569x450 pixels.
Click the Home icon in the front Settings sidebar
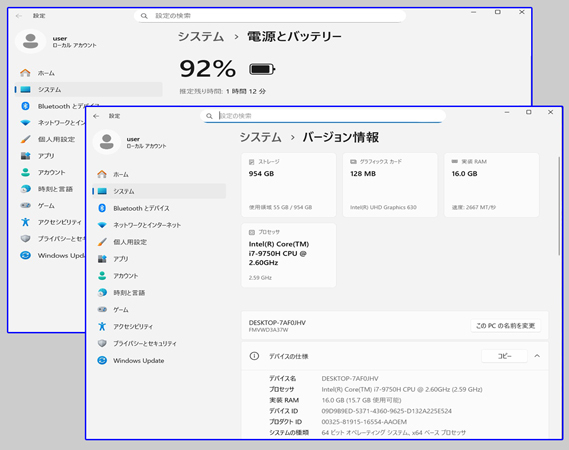pos(102,174)
